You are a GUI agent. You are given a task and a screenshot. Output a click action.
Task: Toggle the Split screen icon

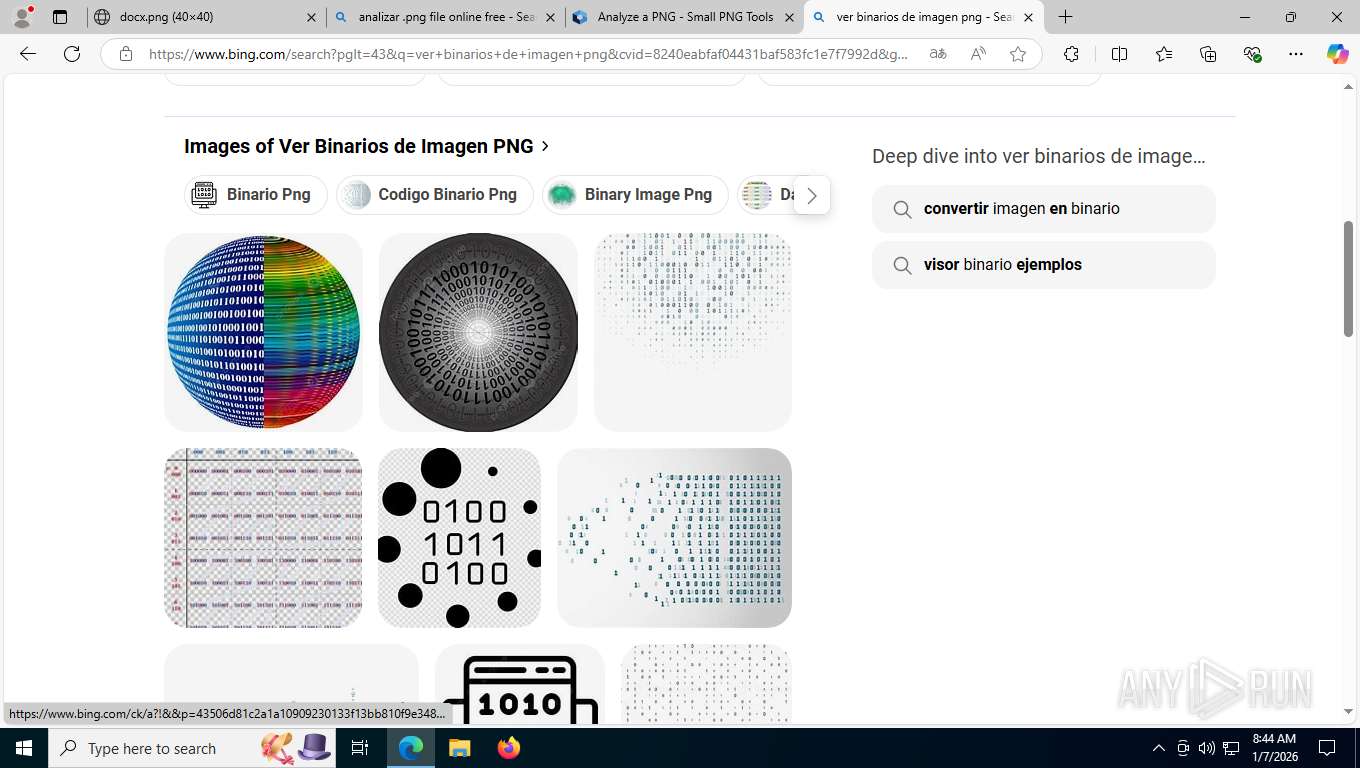[1119, 54]
